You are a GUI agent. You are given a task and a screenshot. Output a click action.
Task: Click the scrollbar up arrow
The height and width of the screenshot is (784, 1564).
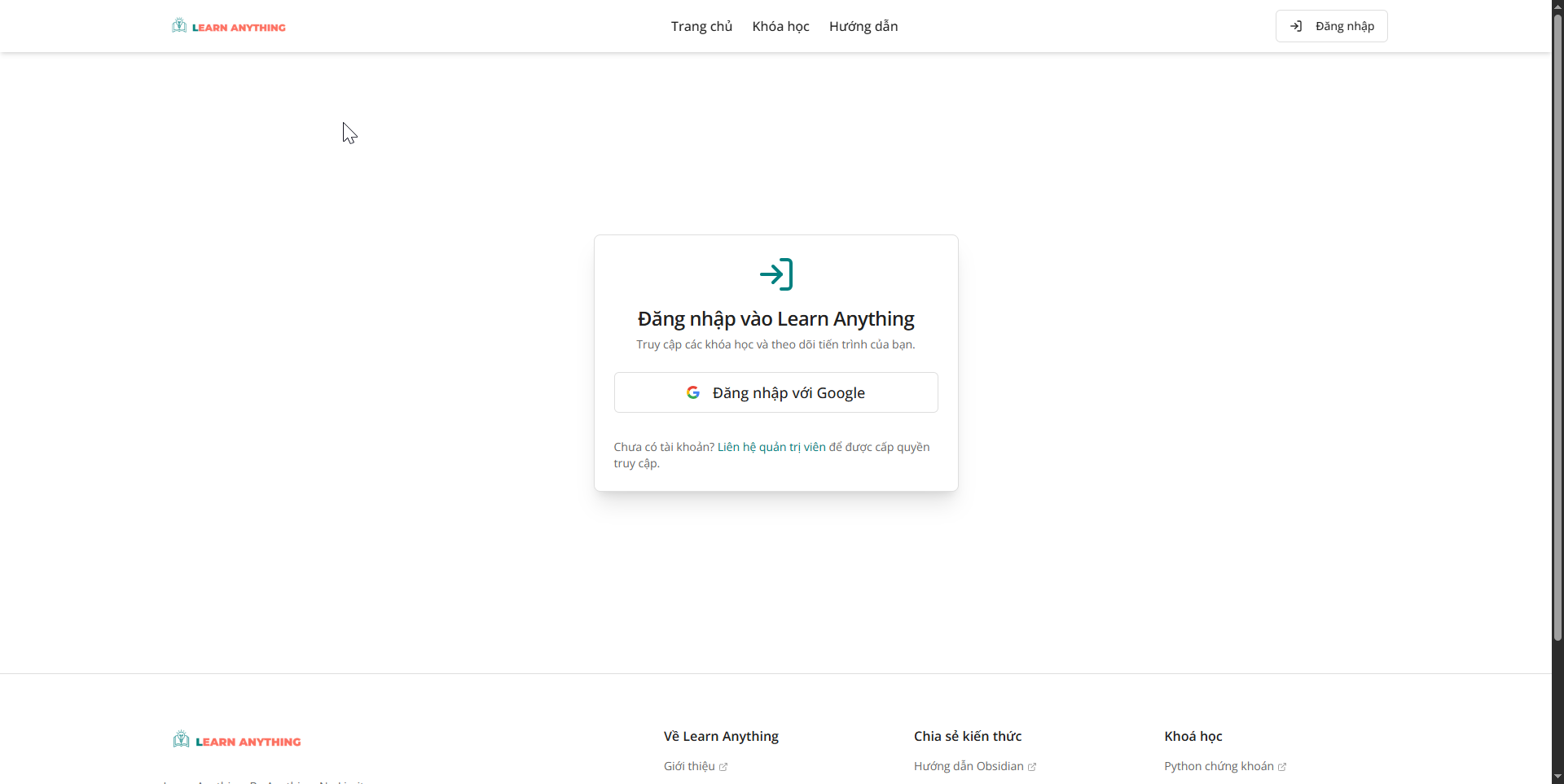tap(1557, 6)
